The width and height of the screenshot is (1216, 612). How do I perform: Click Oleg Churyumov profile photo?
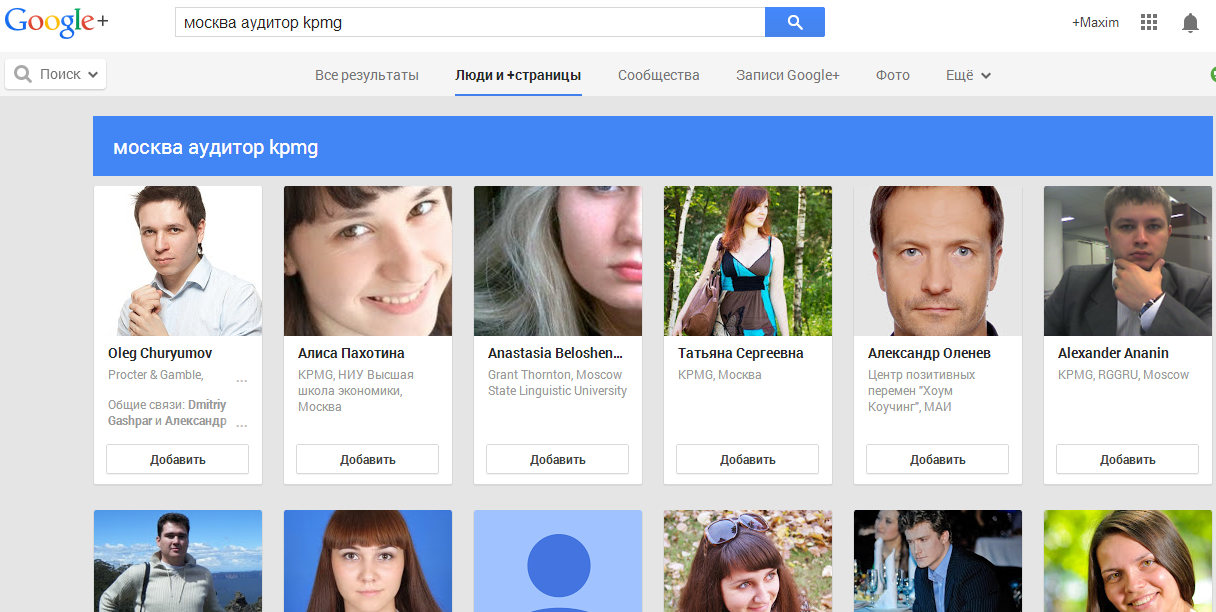pyautogui.click(x=178, y=261)
